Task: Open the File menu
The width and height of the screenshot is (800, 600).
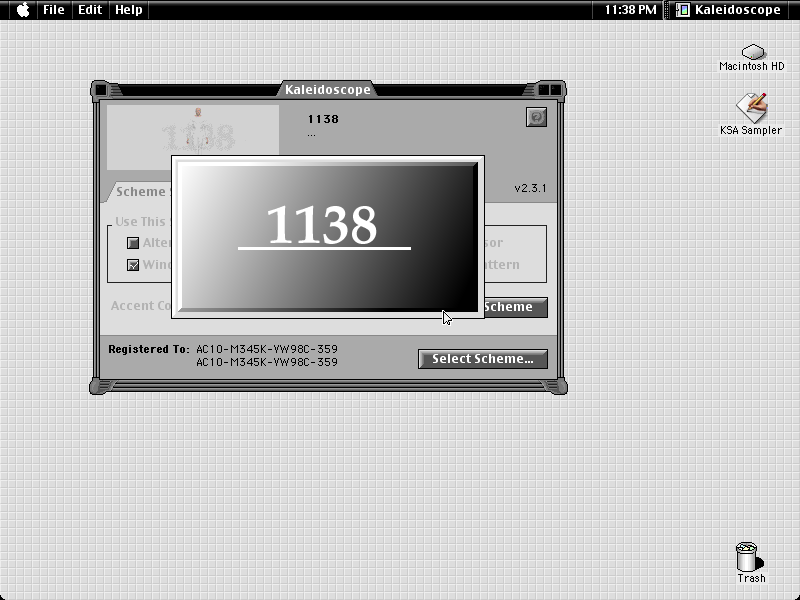Action: [54, 10]
